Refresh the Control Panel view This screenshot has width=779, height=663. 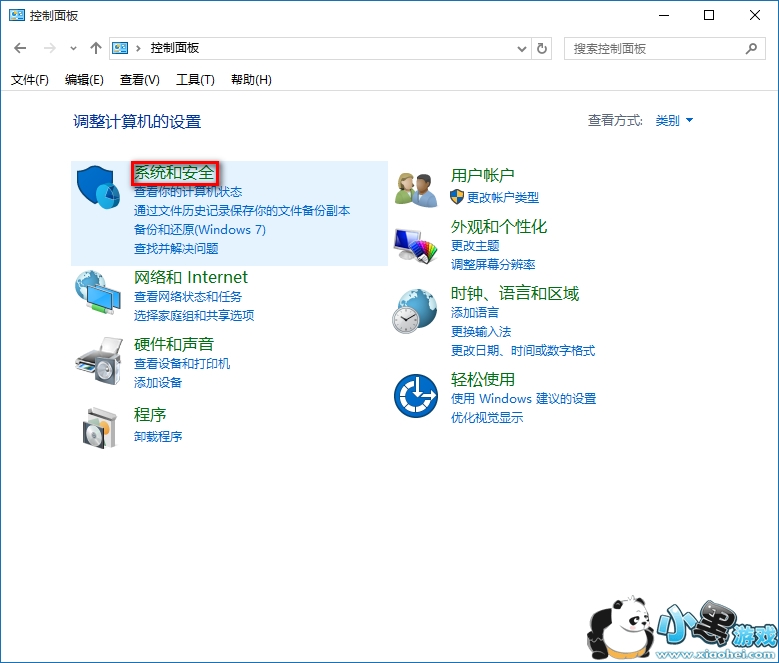[x=543, y=48]
